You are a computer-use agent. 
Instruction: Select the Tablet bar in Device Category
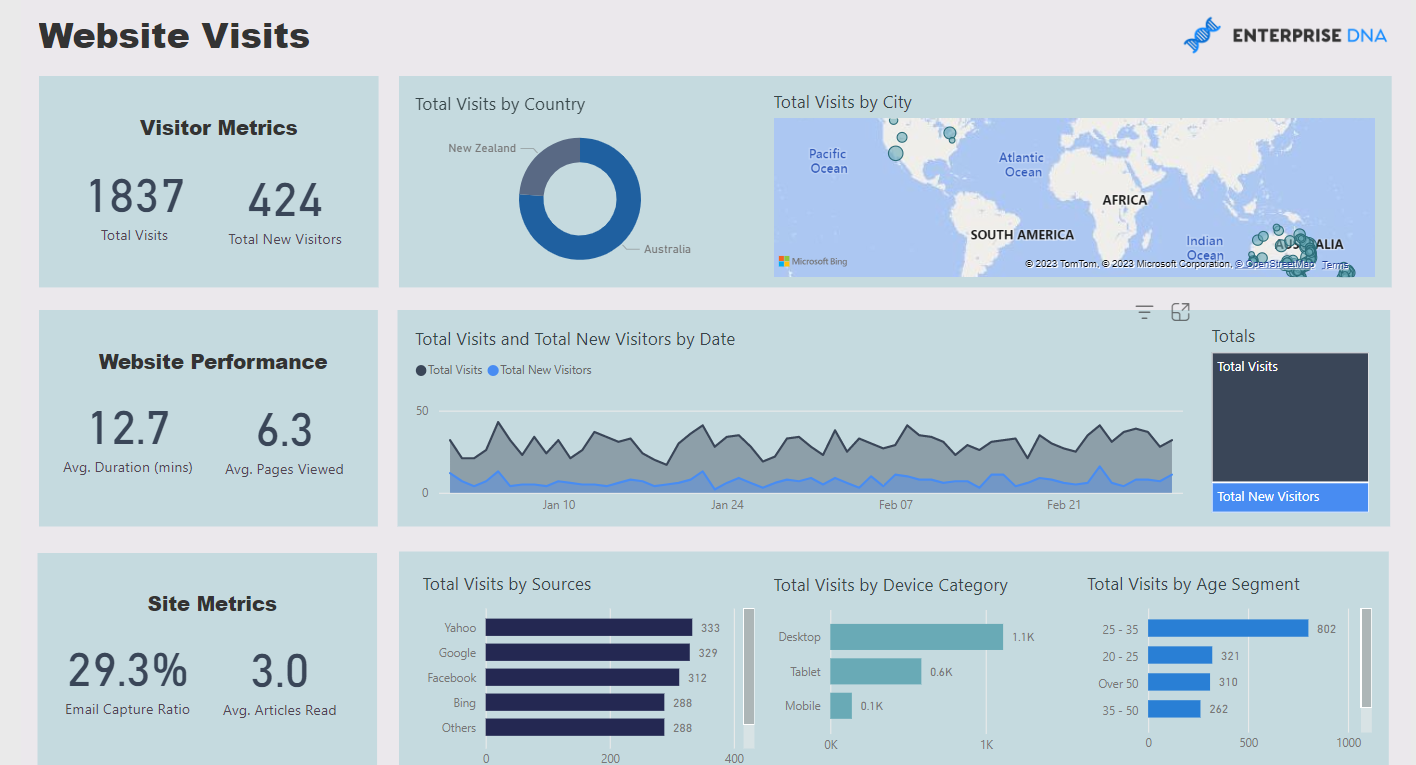coord(875,672)
